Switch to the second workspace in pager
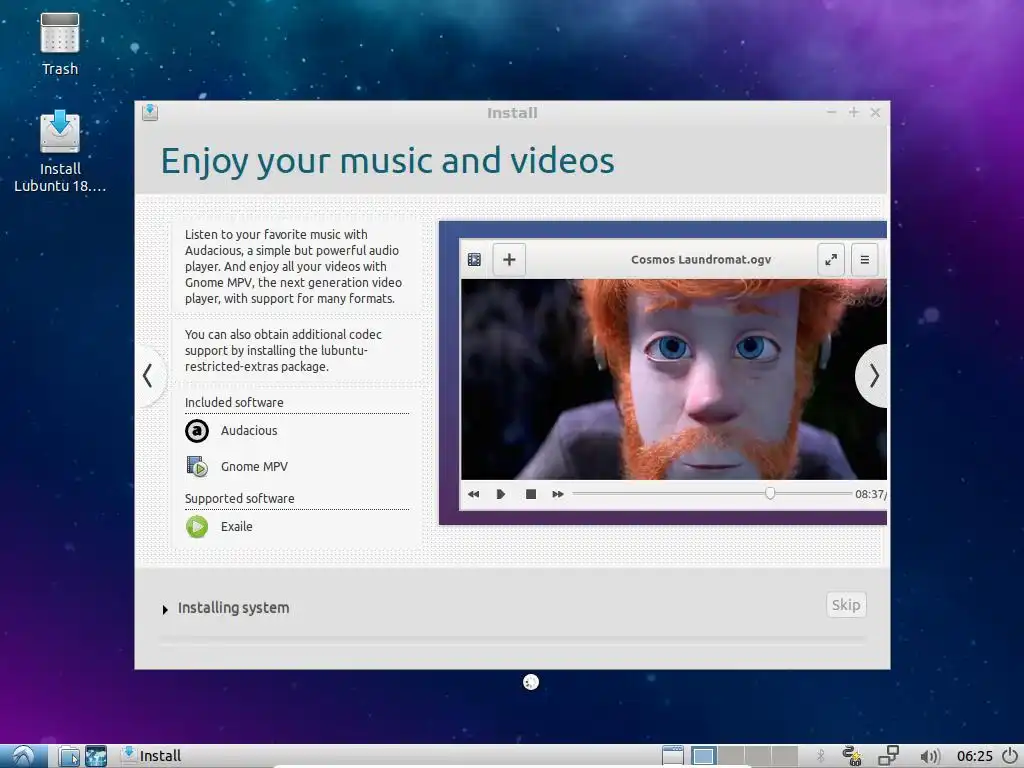Image resolution: width=1024 pixels, height=768 pixels. [x=731, y=756]
